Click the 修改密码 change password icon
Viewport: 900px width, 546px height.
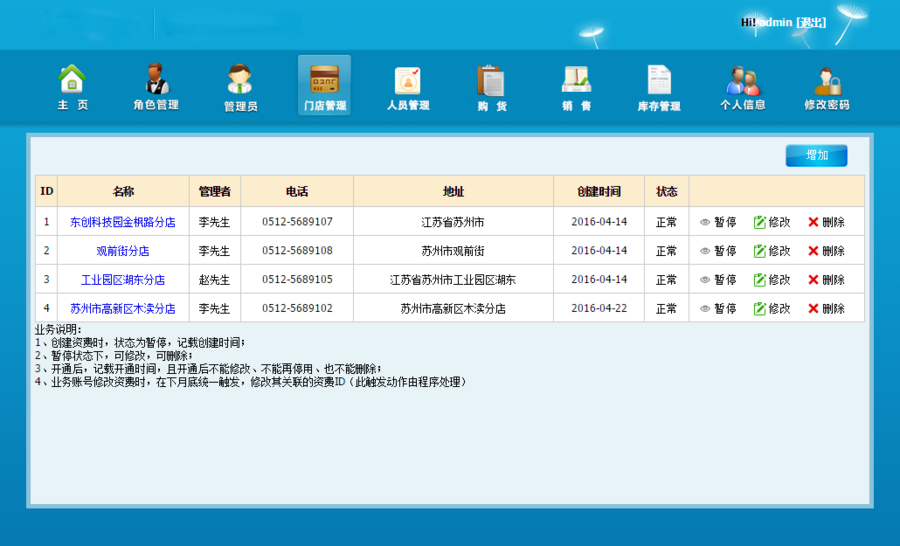pos(827,86)
